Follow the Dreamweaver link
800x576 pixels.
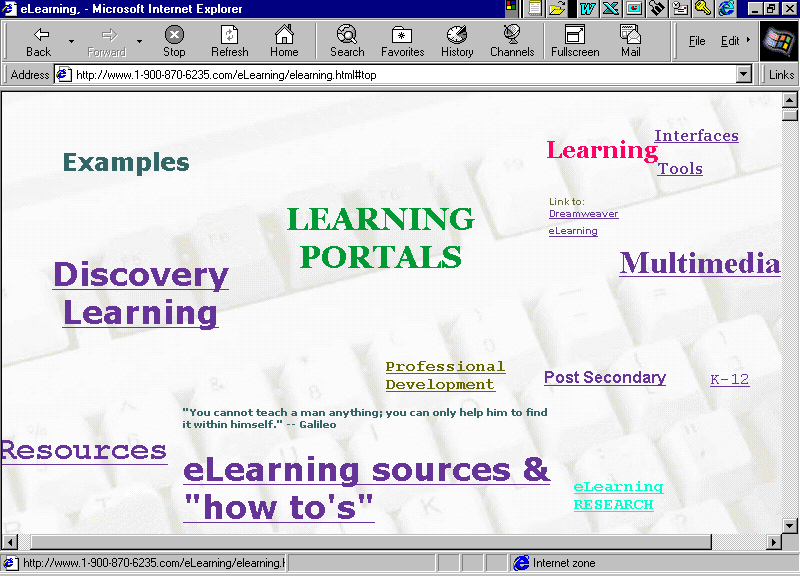pyautogui.click(x=584, y=214)
